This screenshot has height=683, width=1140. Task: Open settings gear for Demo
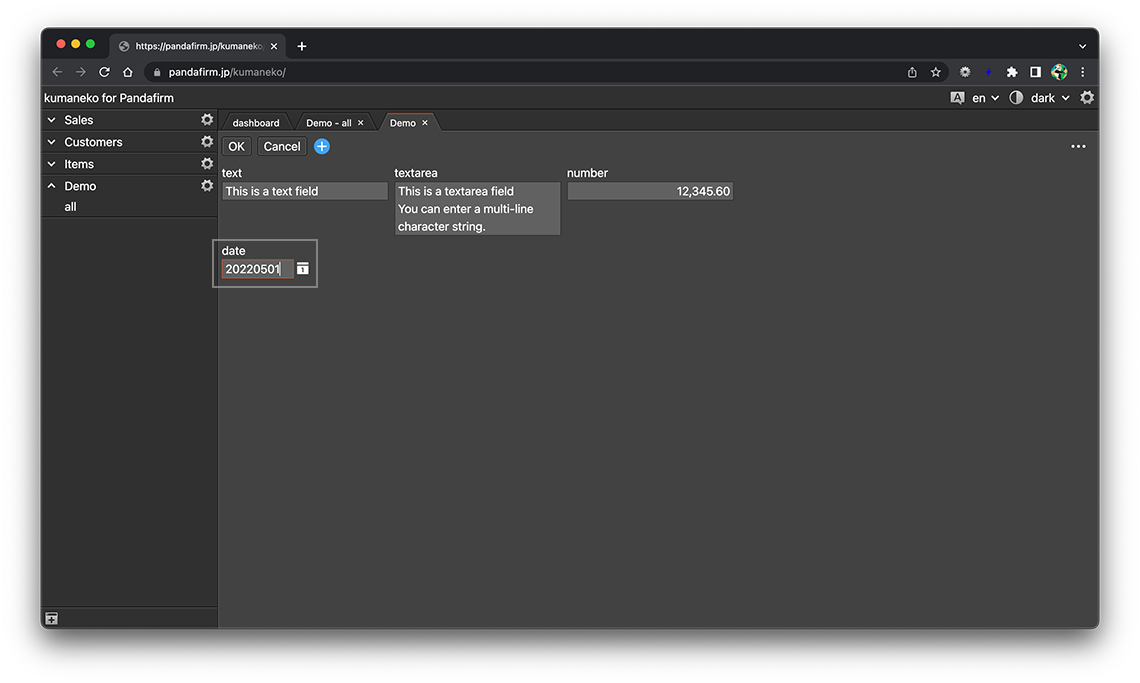207,186
